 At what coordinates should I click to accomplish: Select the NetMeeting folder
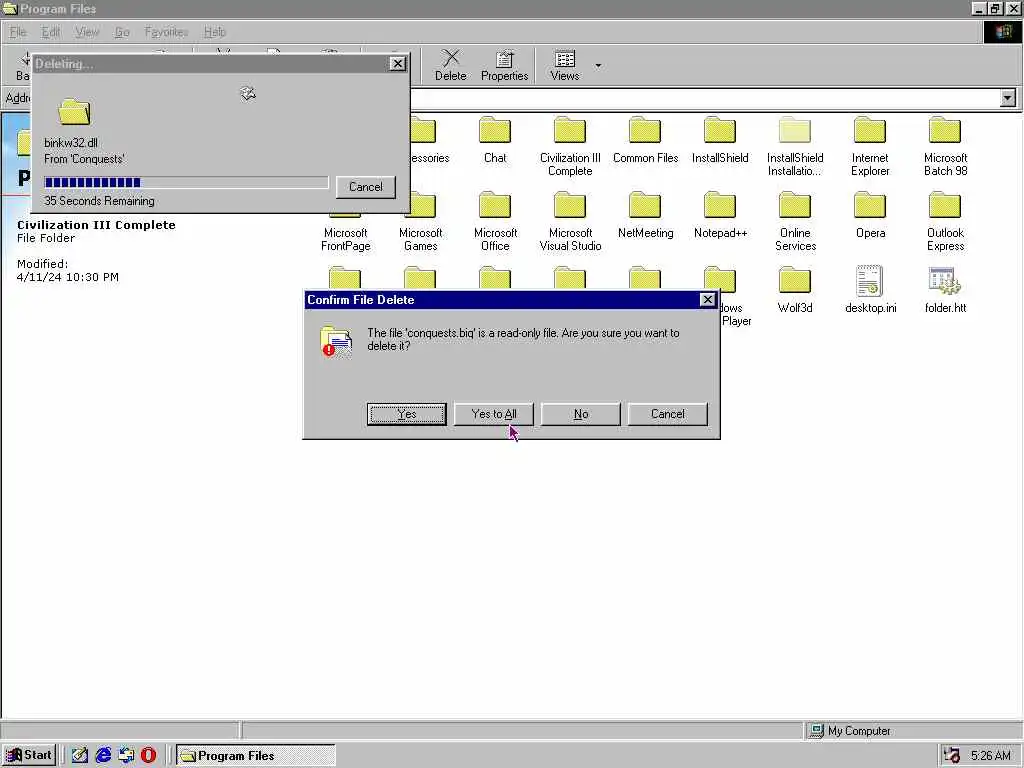click(645, 216)
